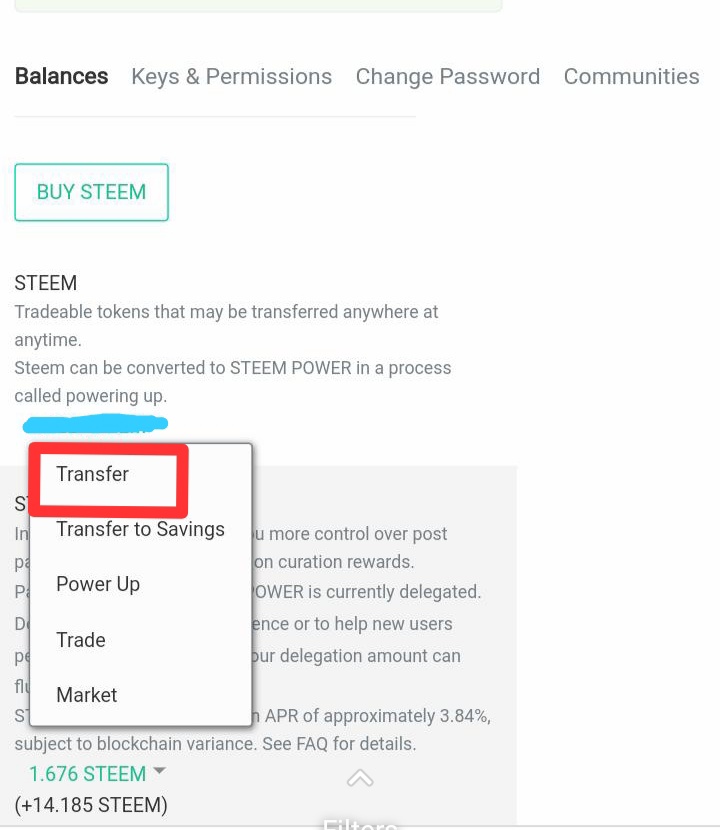Select Power Up in the menu

pyautogui.click(x=98, y=584)
